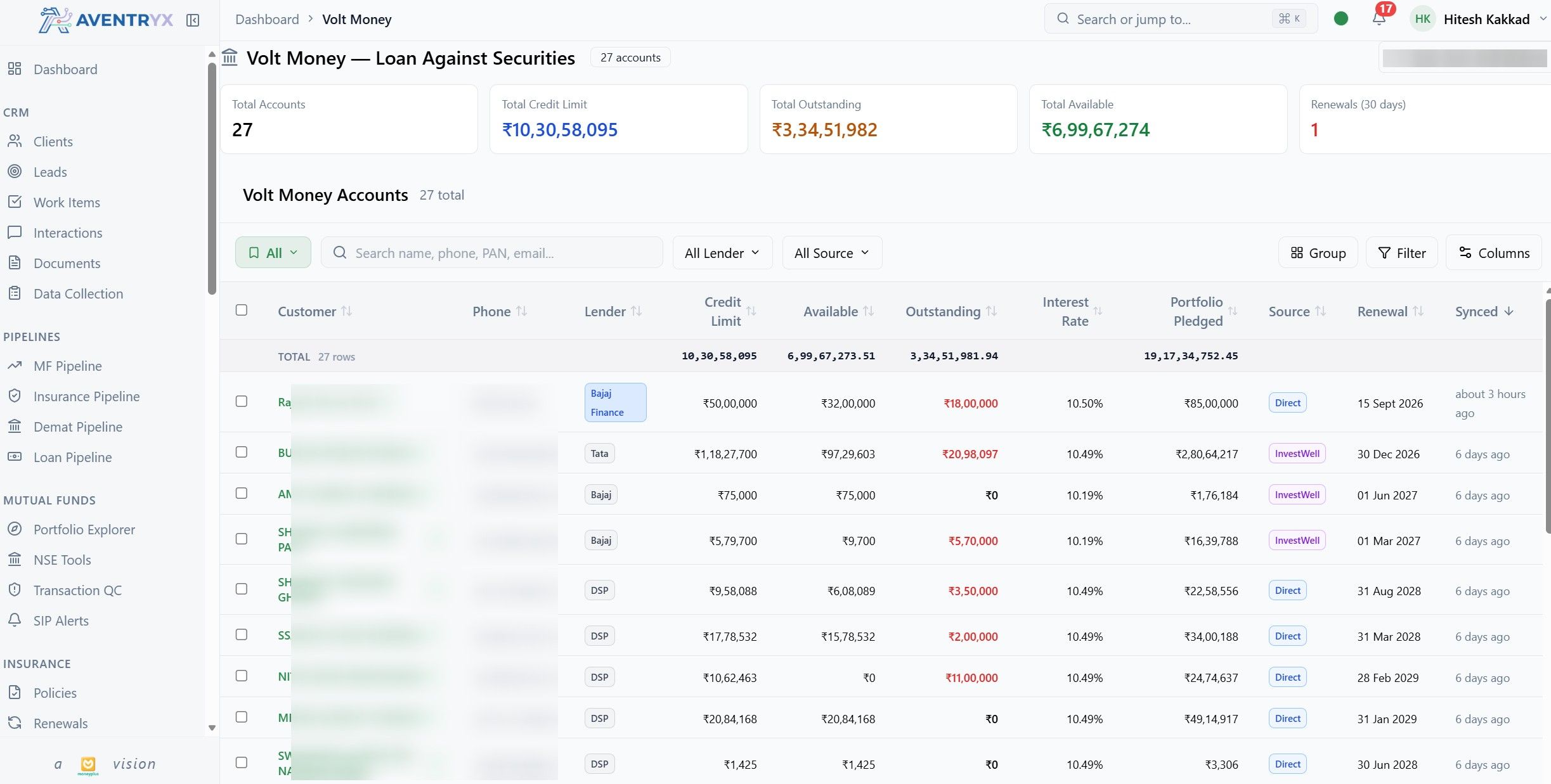Open the All Lender dropdown
Image resolution: width=1551 pixels, height=784 pixels.
[722, 252]
